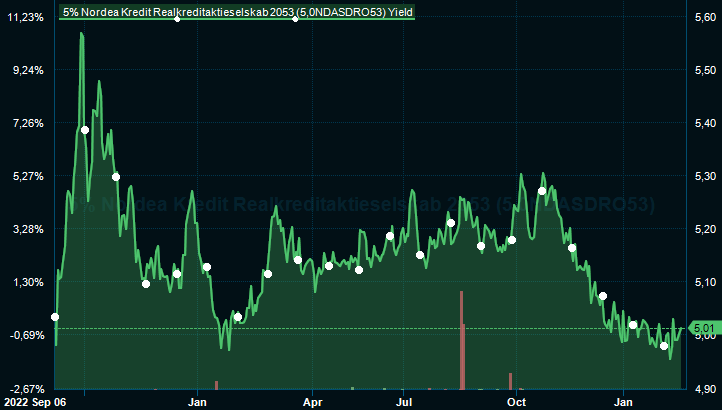The width and height of the screenshot is (722, 410).
Task: Select the marker at the October peak
Action: coord(542,191)
